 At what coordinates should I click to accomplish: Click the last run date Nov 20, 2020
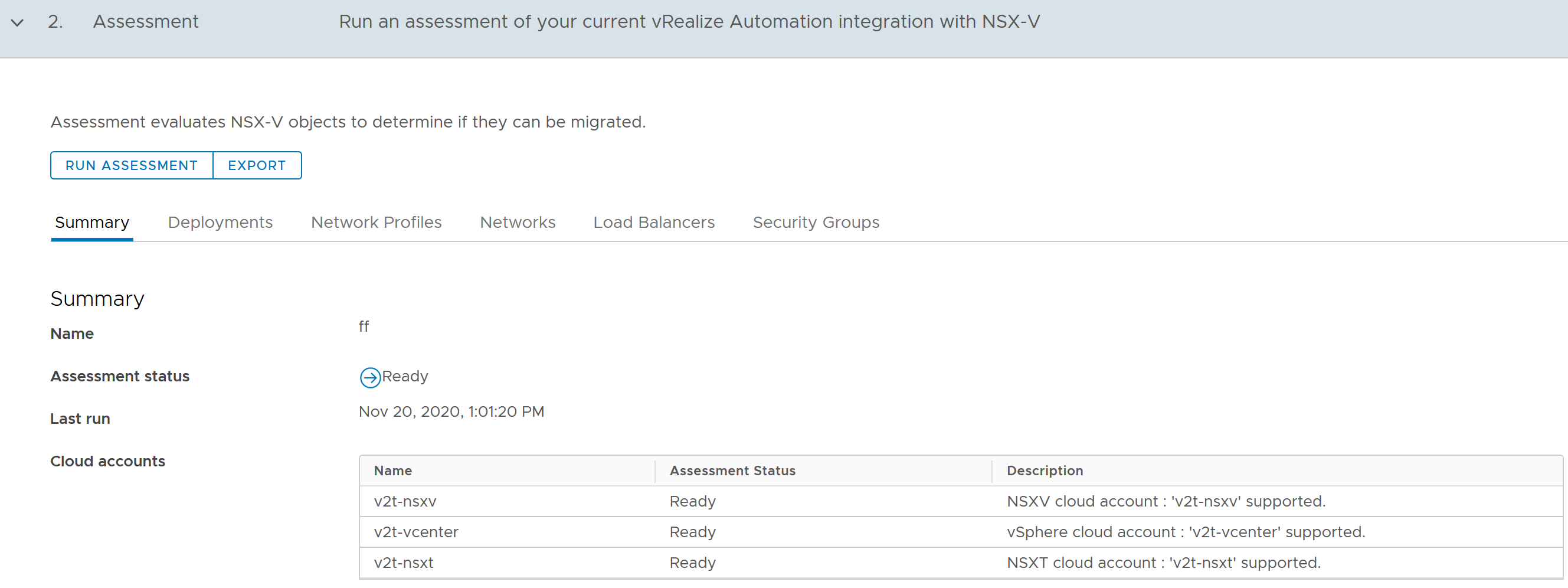point(451,412)
